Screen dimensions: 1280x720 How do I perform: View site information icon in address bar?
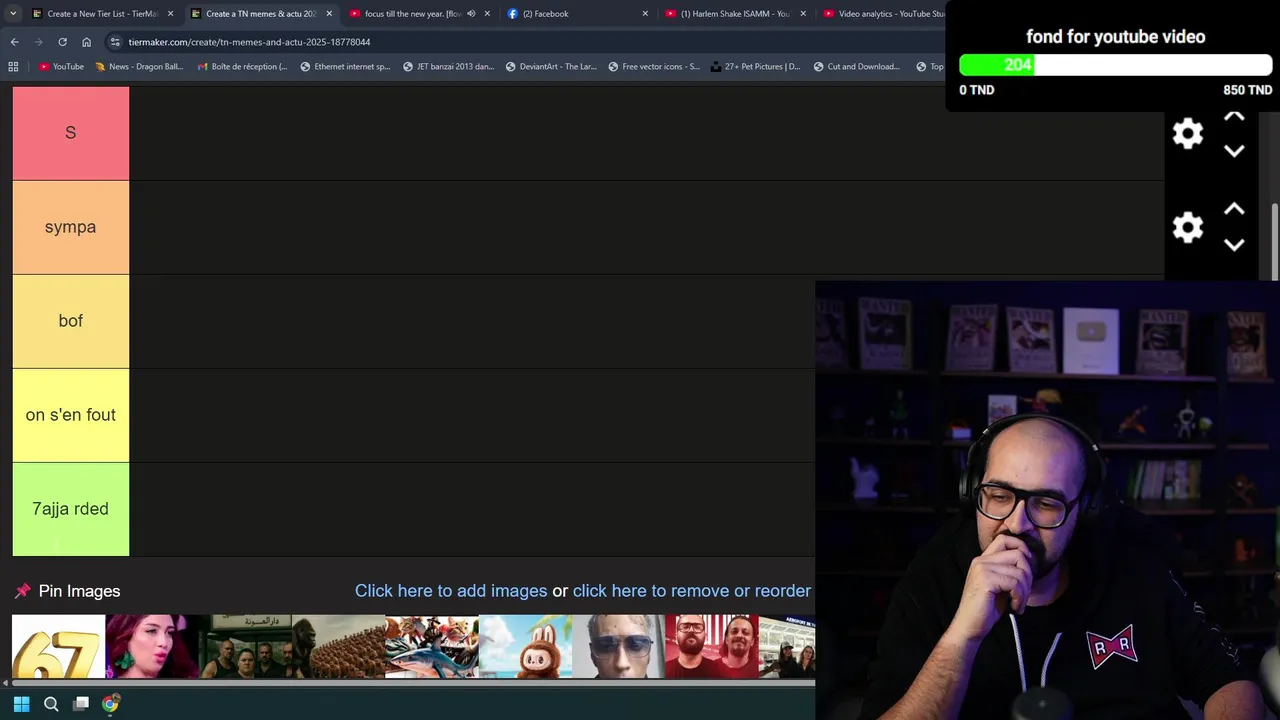click(x=116, y=42)
